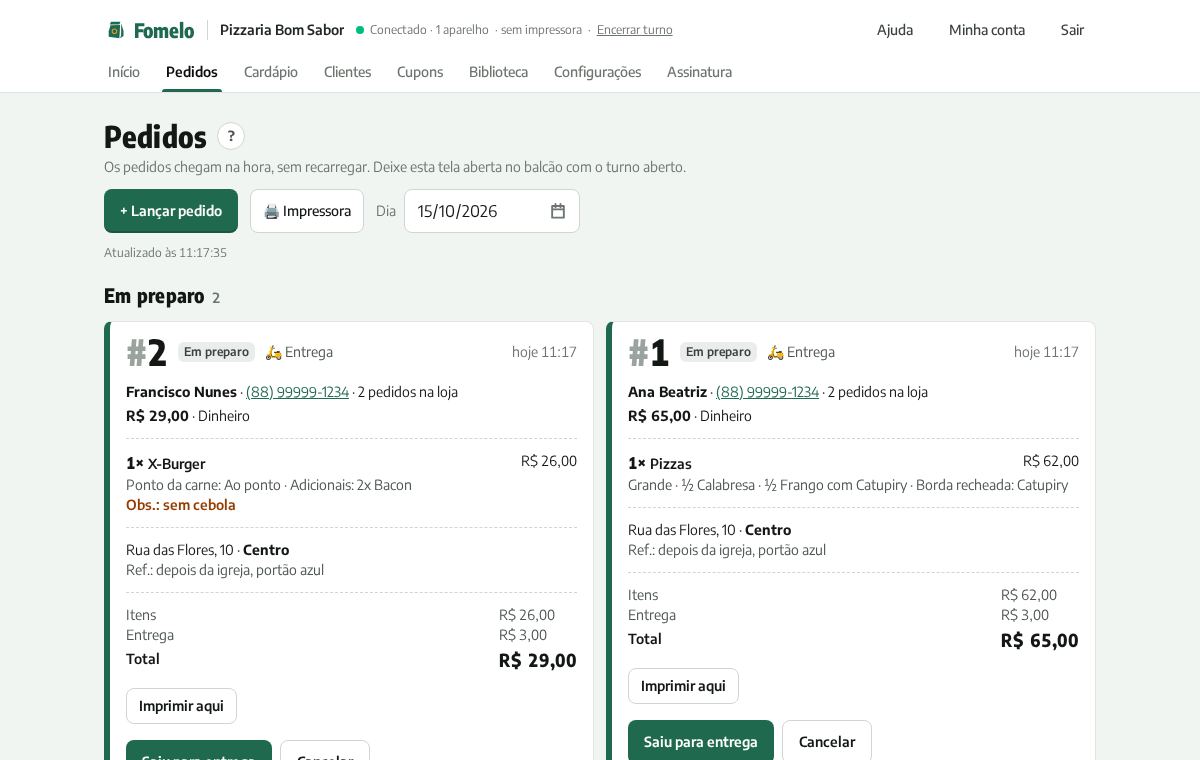Click customer name Ana Beatriz
This screenshot has height=760, width=1200.
(667, 392)
